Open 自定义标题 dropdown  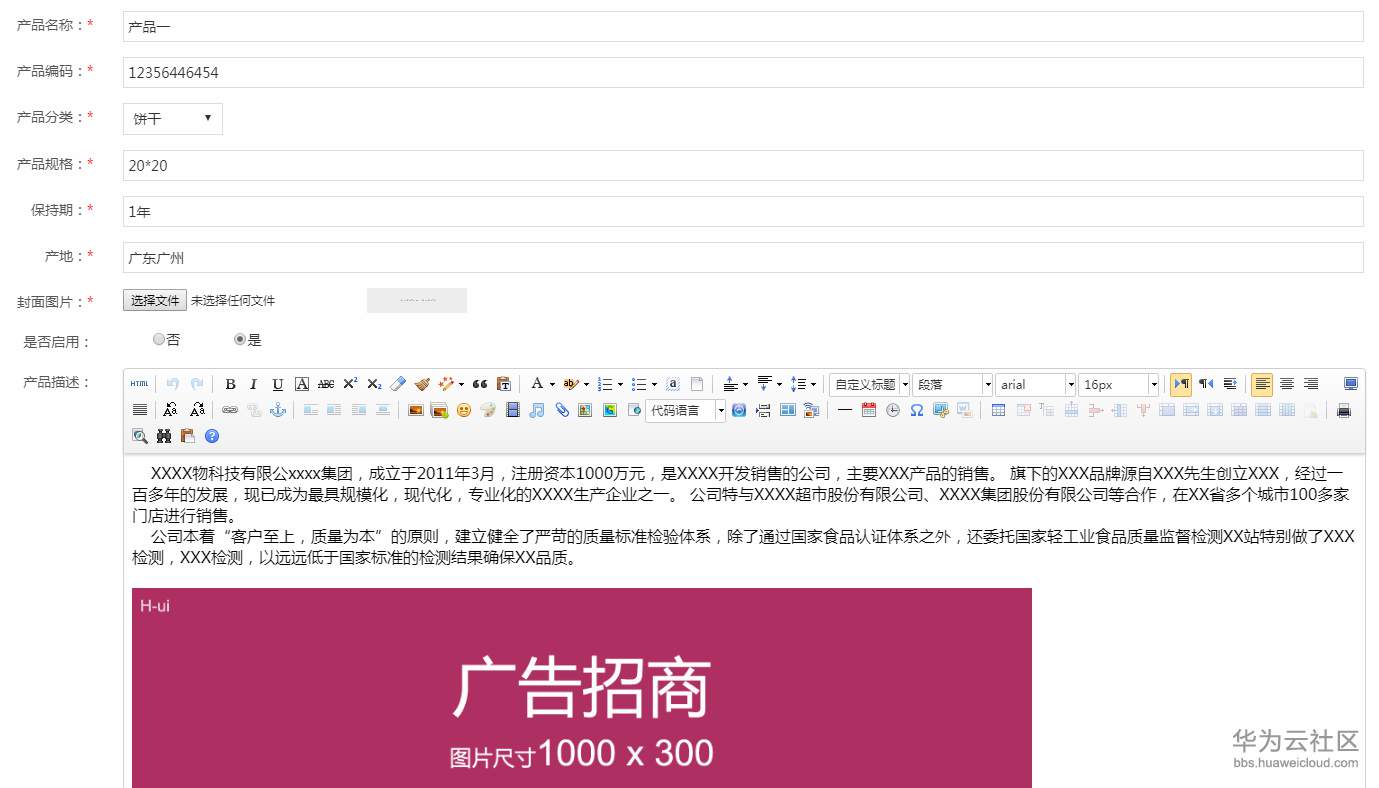click(870, 384)
